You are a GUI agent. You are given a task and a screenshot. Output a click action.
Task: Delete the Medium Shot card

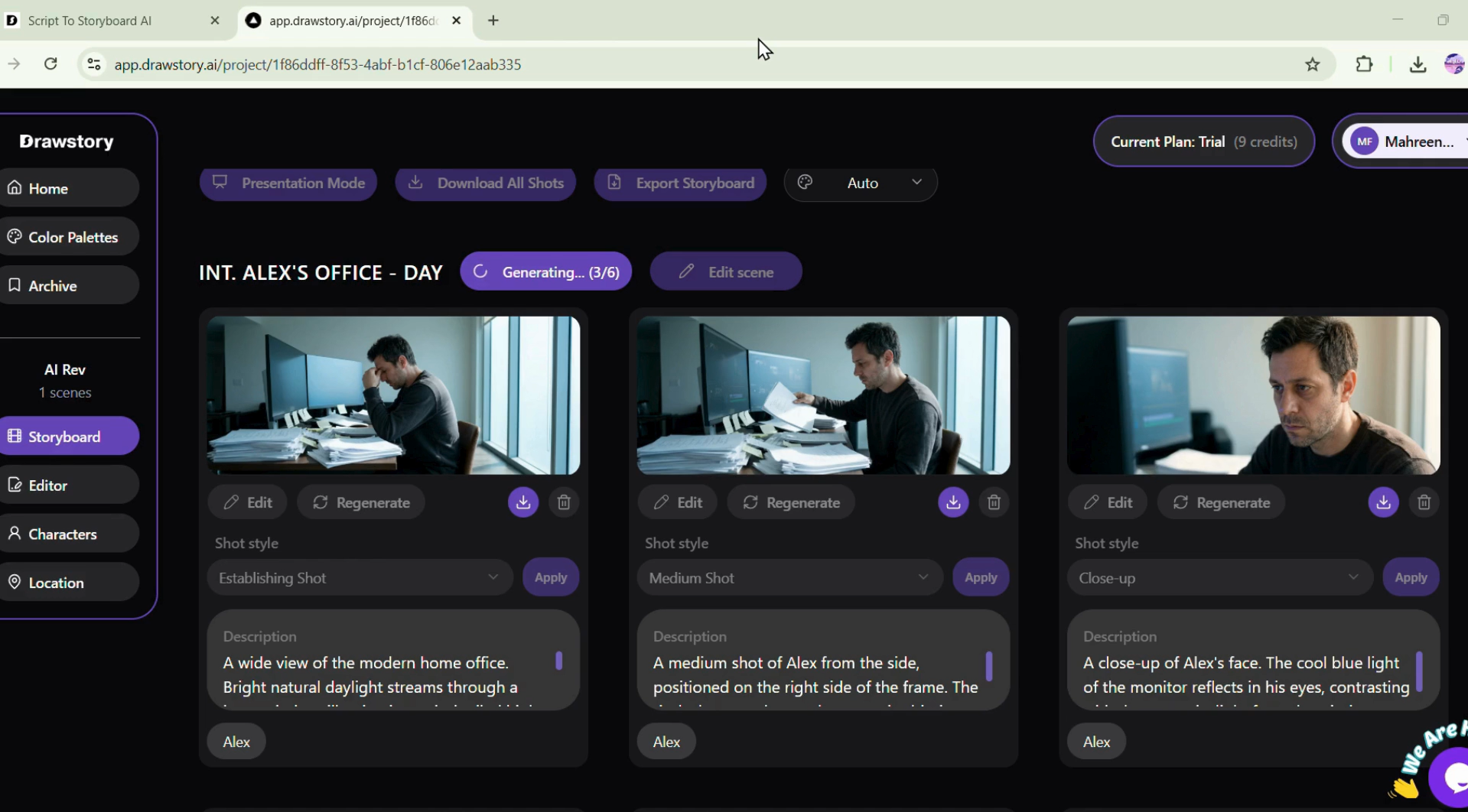(994, 502)
